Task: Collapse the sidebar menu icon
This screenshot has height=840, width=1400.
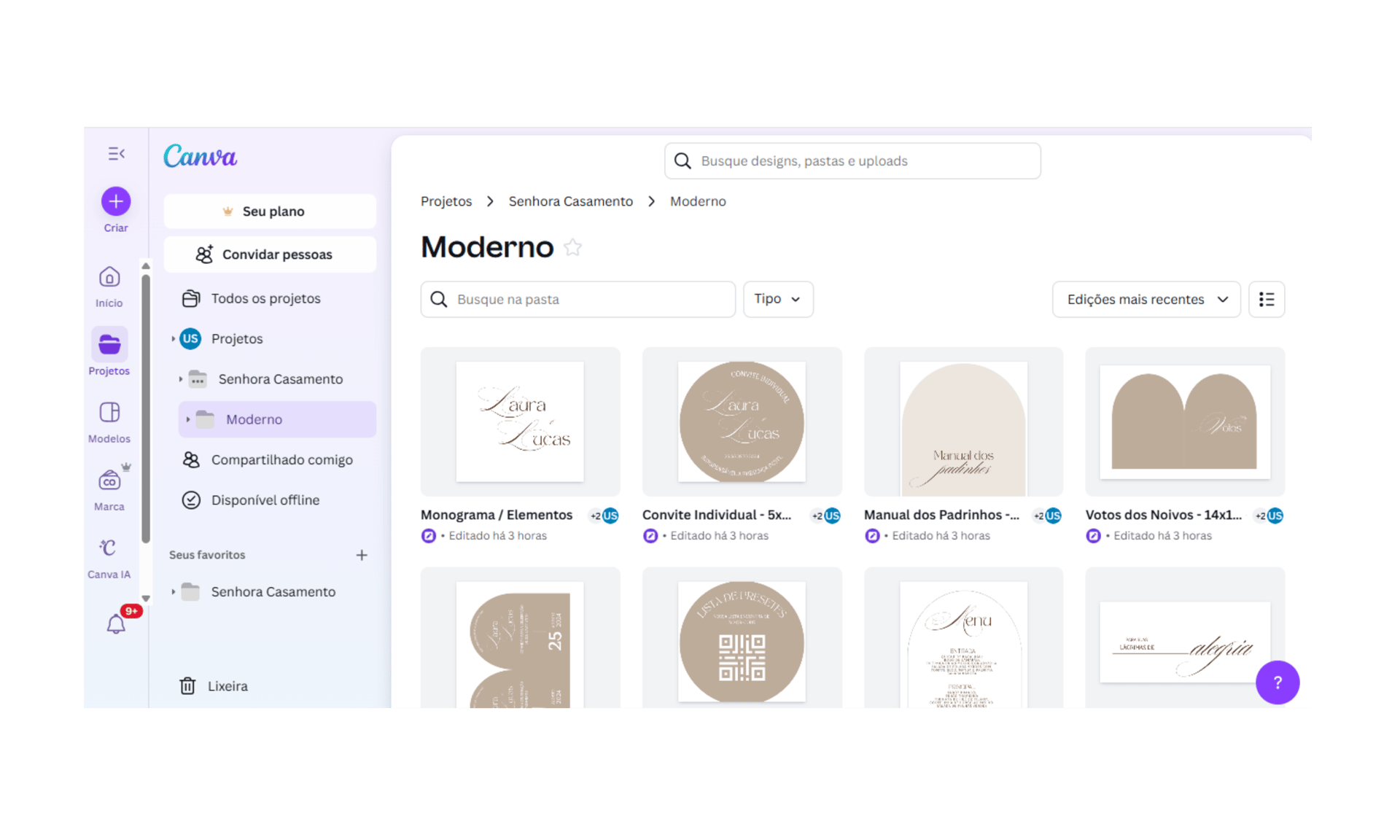Action: click(x=116, y=154)
